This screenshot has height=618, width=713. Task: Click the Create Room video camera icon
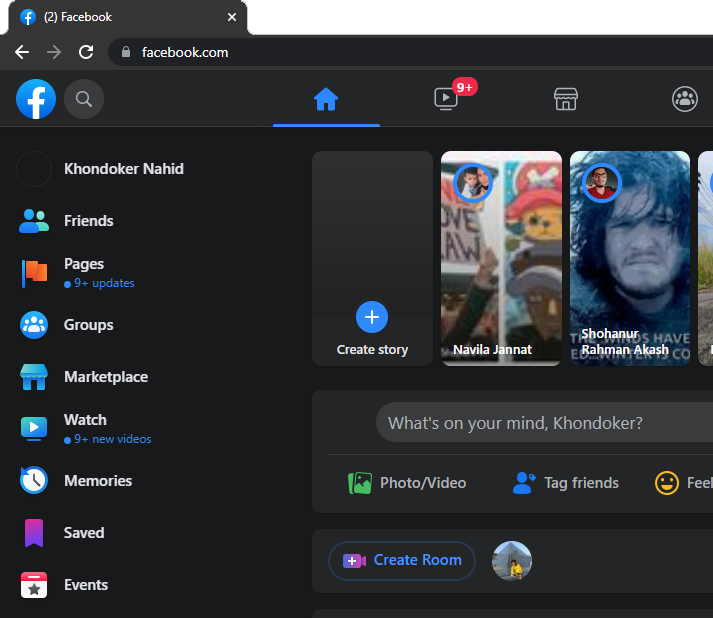coord(354,561)
